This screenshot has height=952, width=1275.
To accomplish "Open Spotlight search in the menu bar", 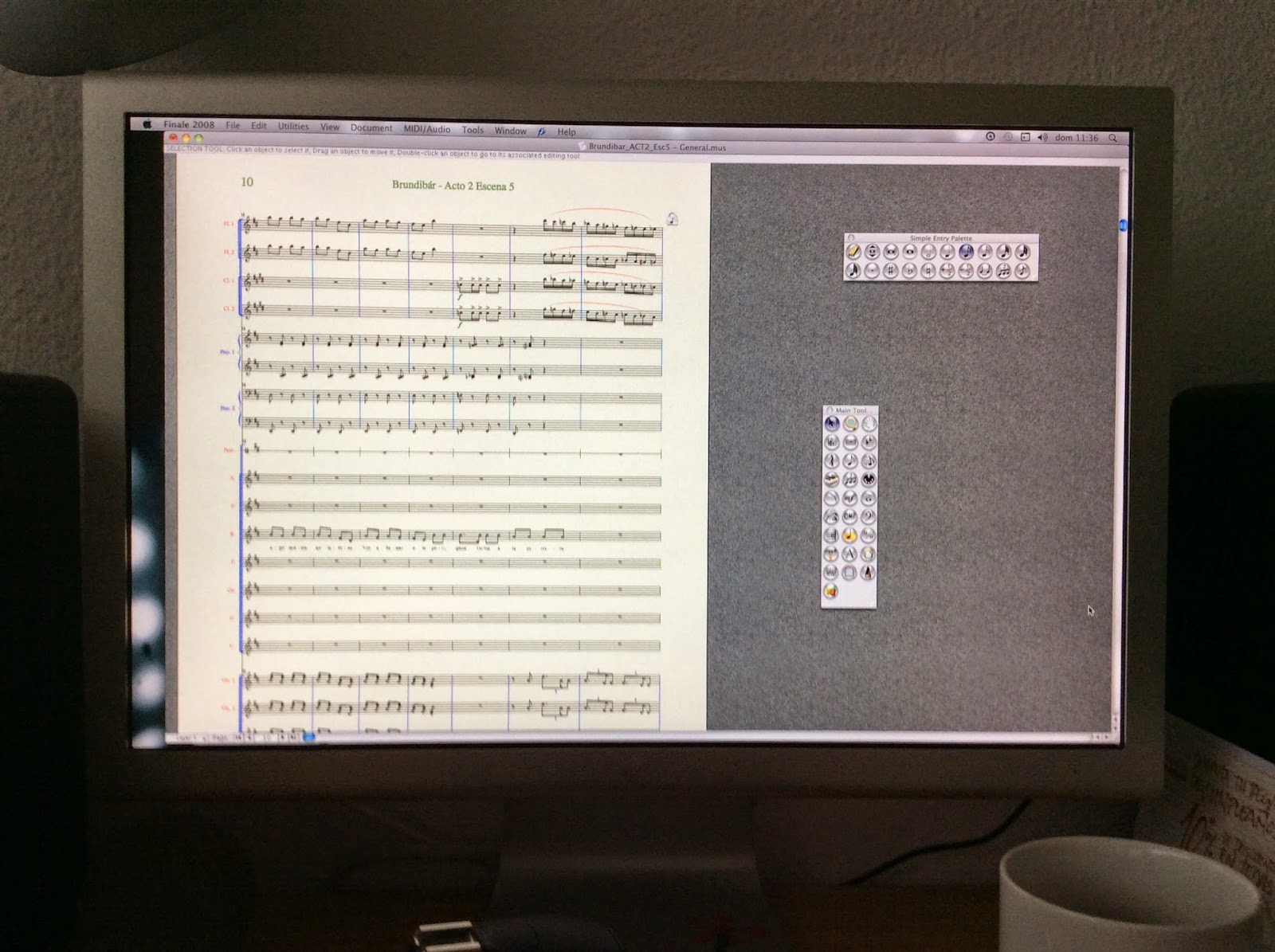I will pyautogui.click(x=1113, y=138).
